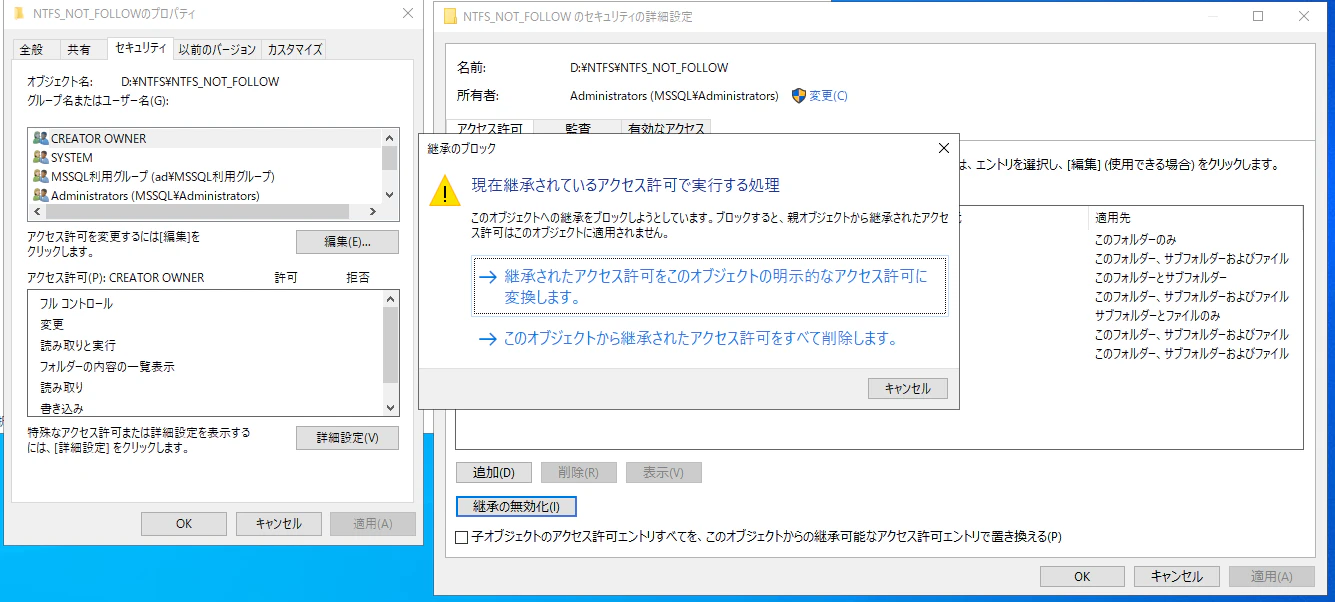
Task: Click the owner text Administrators (MSSQL¥Administrators)
Action: (x=674, y=96)
